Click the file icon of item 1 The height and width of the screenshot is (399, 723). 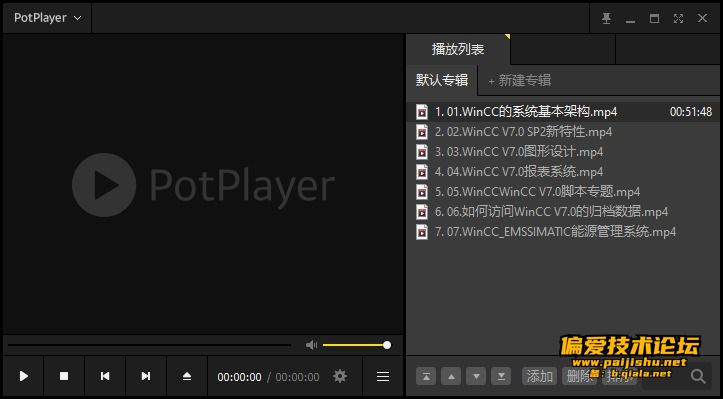[422, 112]
